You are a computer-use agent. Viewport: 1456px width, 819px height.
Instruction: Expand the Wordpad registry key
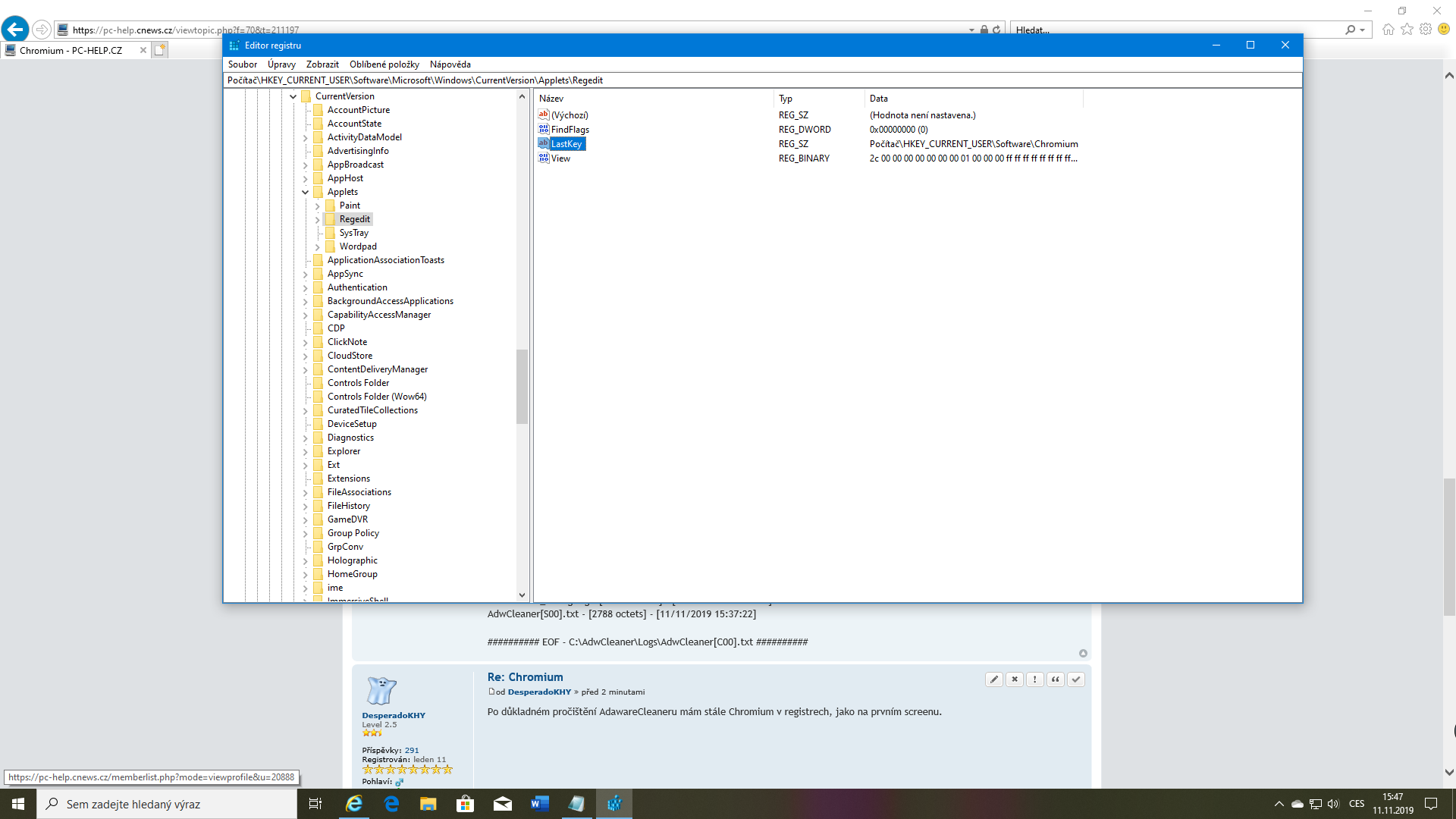(317, 247)
